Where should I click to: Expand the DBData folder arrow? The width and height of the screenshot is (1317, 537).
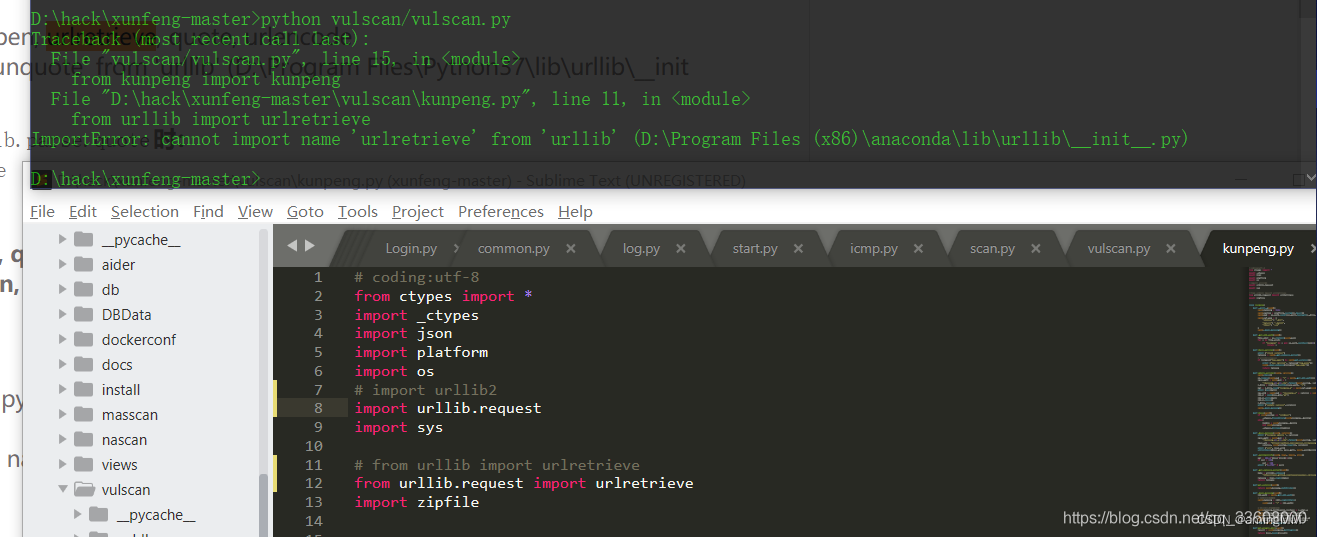[x=63, y=315]
